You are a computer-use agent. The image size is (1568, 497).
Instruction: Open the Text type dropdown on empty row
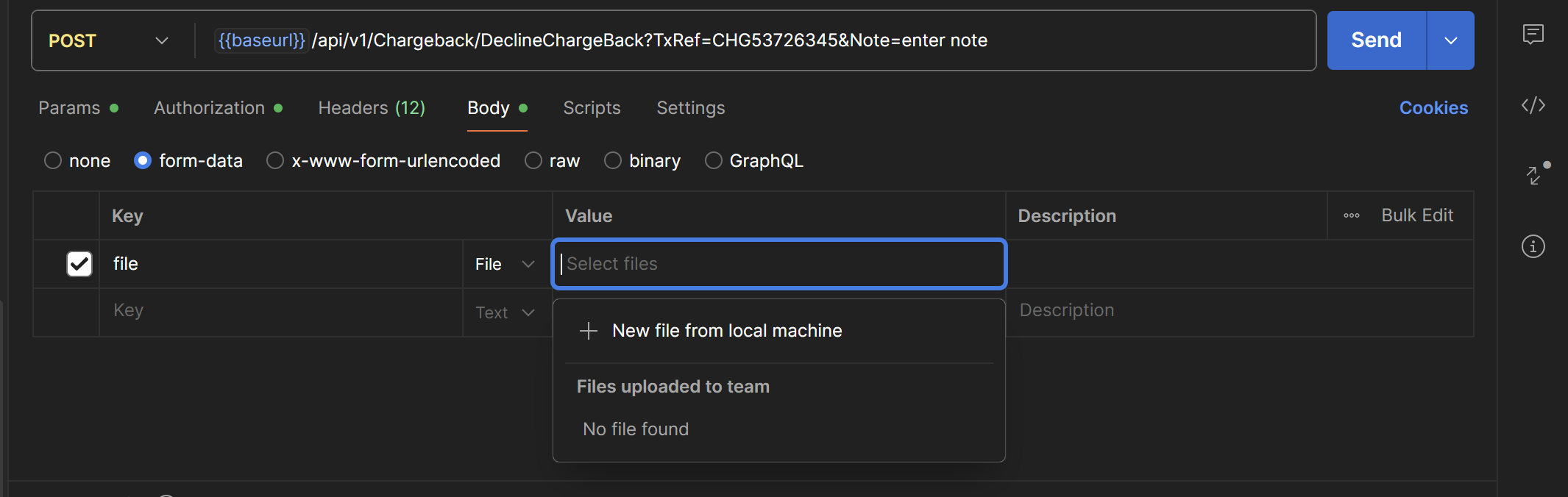[x=505, y=312]
